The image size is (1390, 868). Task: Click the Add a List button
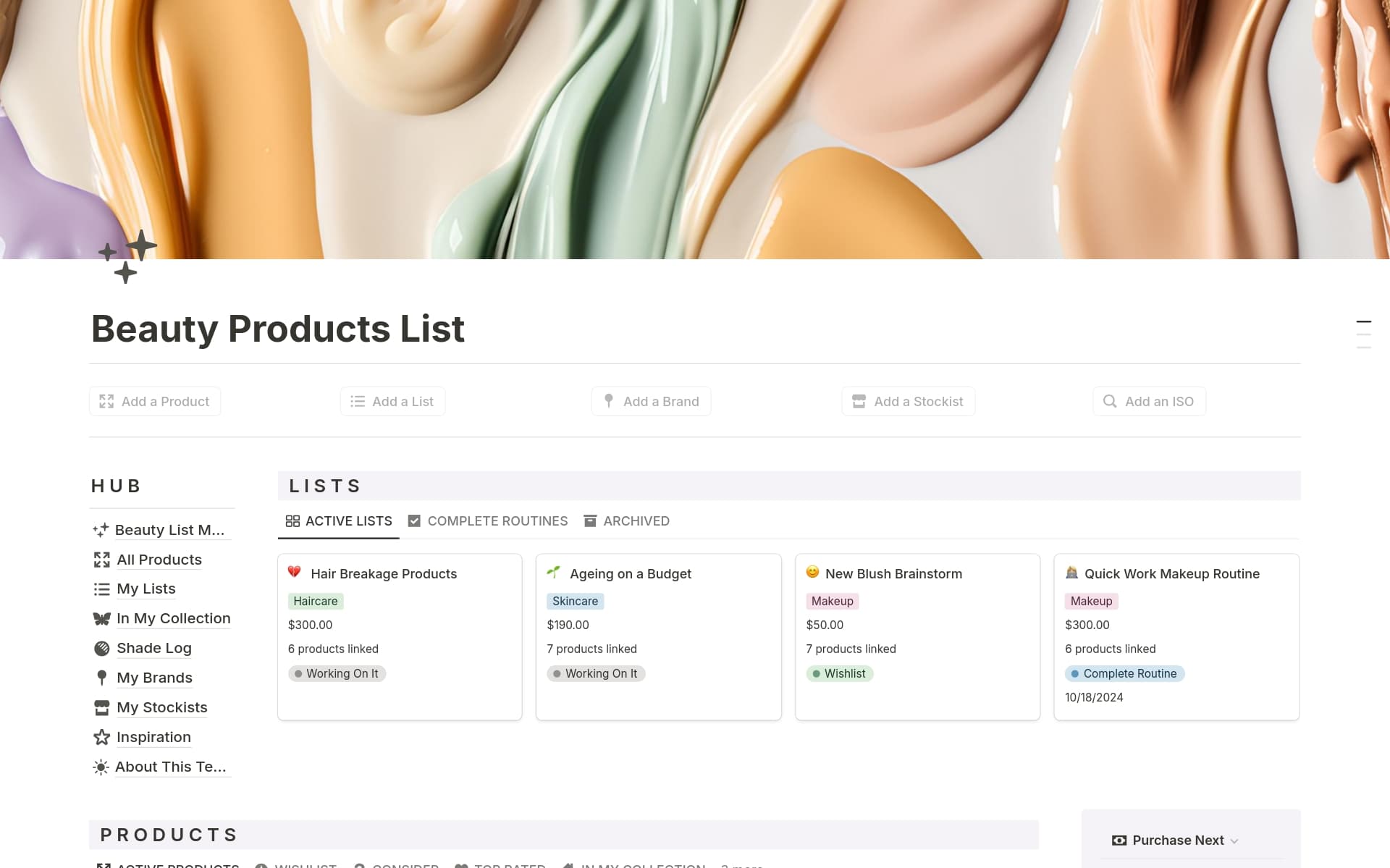coord(392,401)
